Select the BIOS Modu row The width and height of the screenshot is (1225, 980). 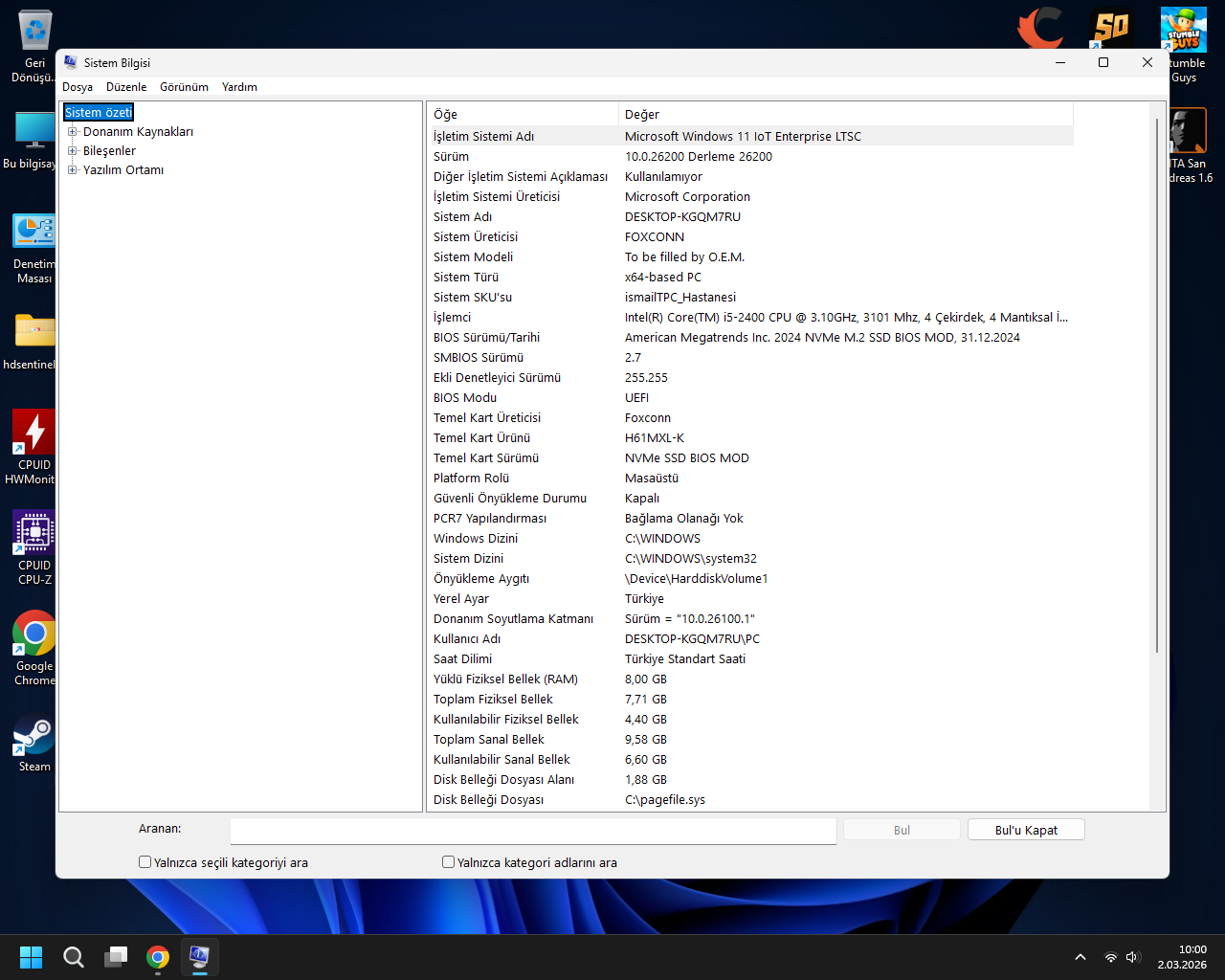pyautogui.click(x=750, y=398)
